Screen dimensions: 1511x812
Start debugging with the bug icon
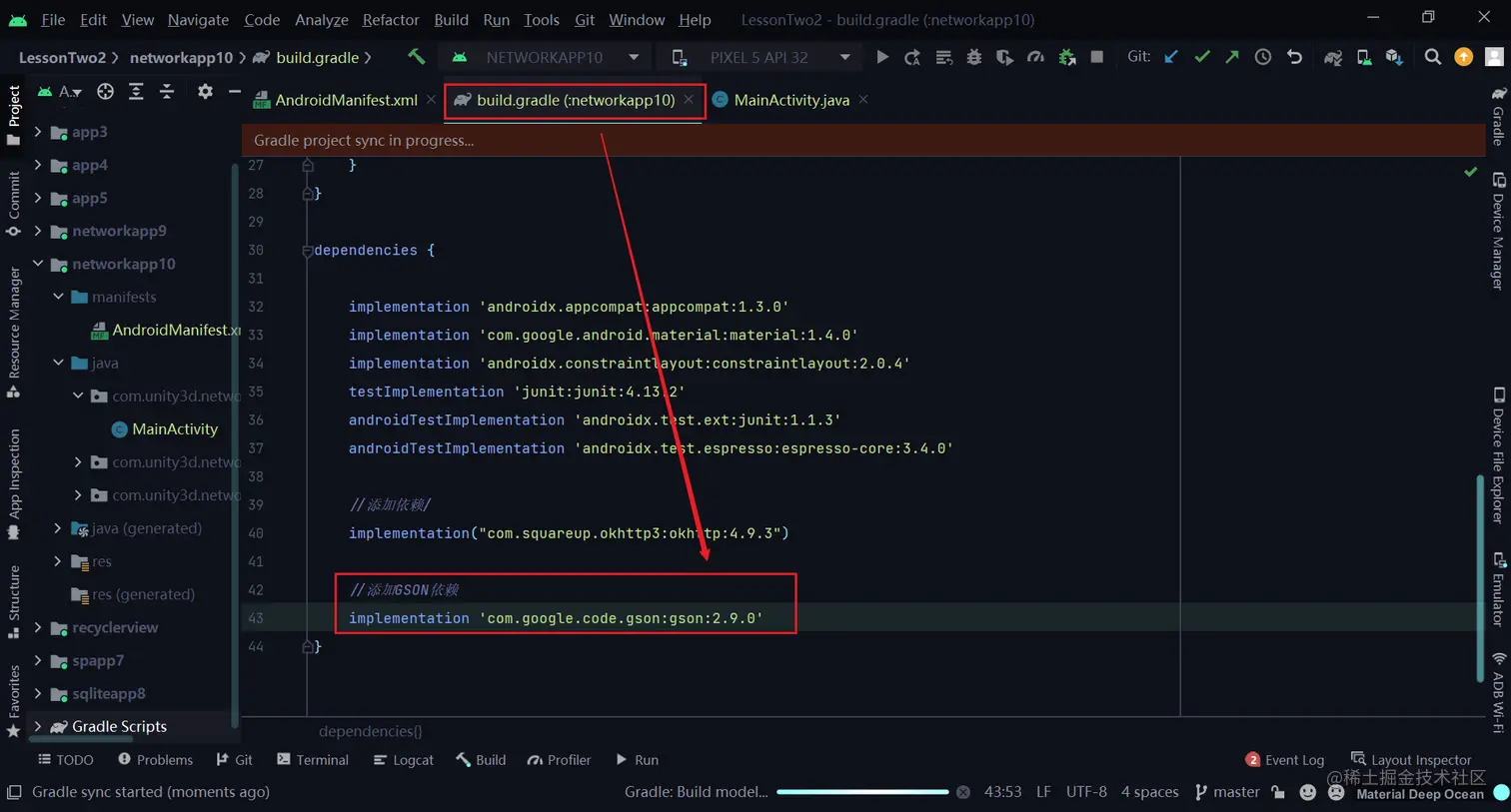974,57
